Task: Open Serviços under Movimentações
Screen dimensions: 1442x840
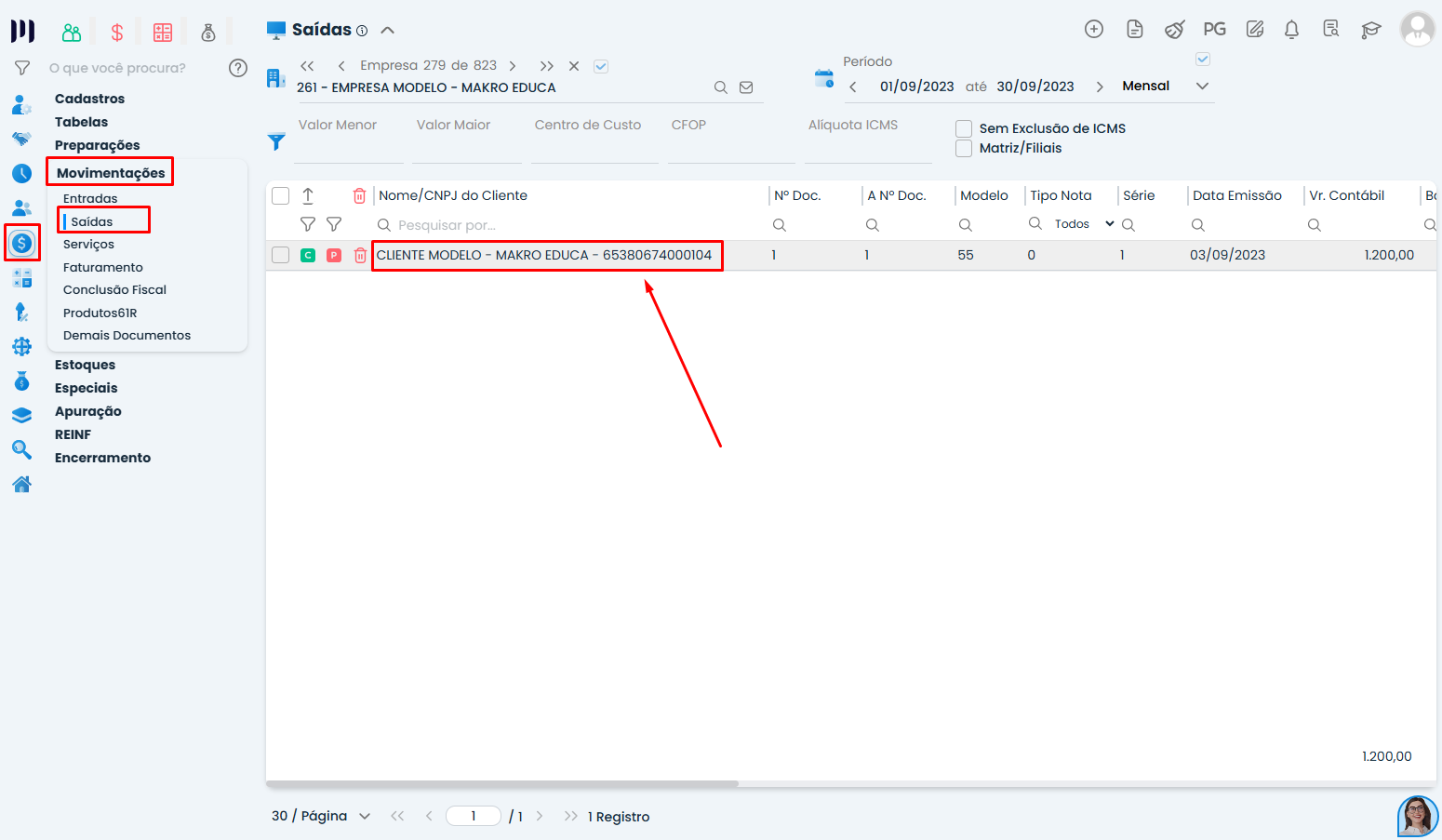Action: tap(88, 244)
